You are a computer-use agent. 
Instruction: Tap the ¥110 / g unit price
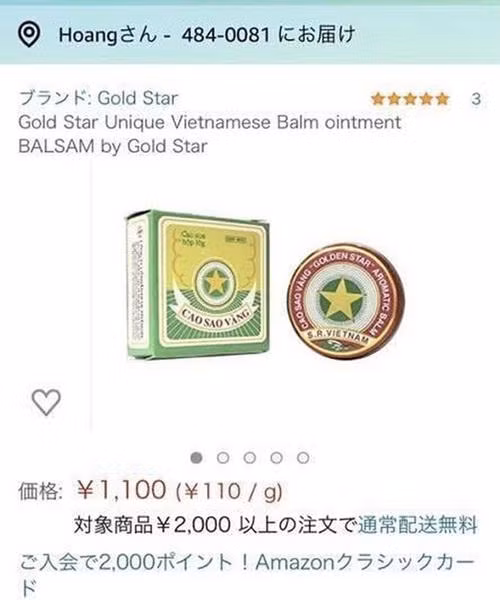tap(229, 491)
